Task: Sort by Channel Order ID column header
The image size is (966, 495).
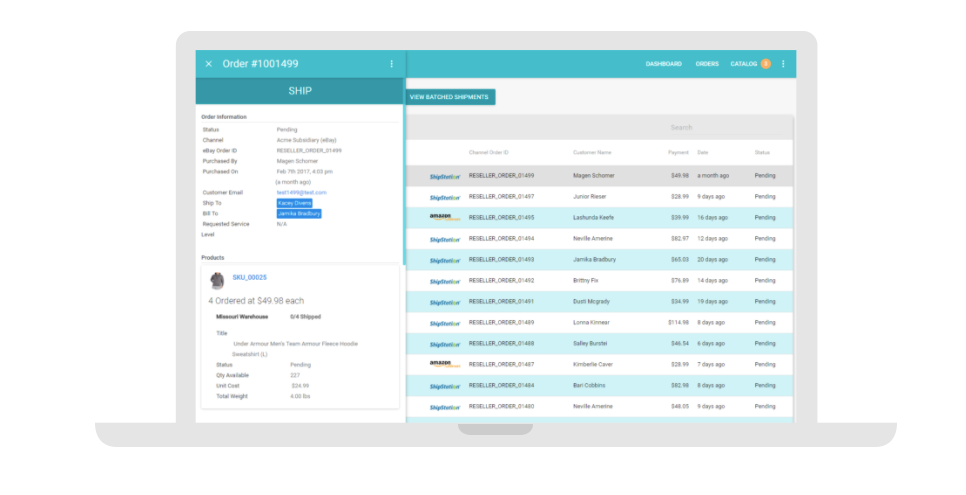Action: click(489, 152)
